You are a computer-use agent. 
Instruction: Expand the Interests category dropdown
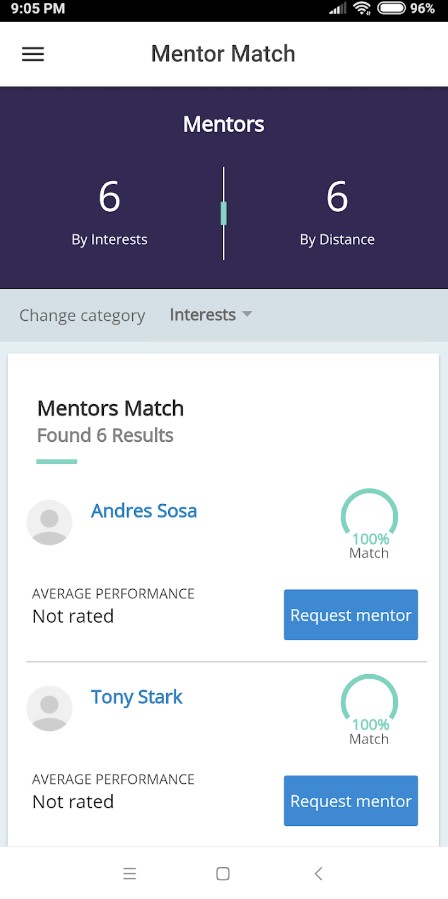[211, 315]
